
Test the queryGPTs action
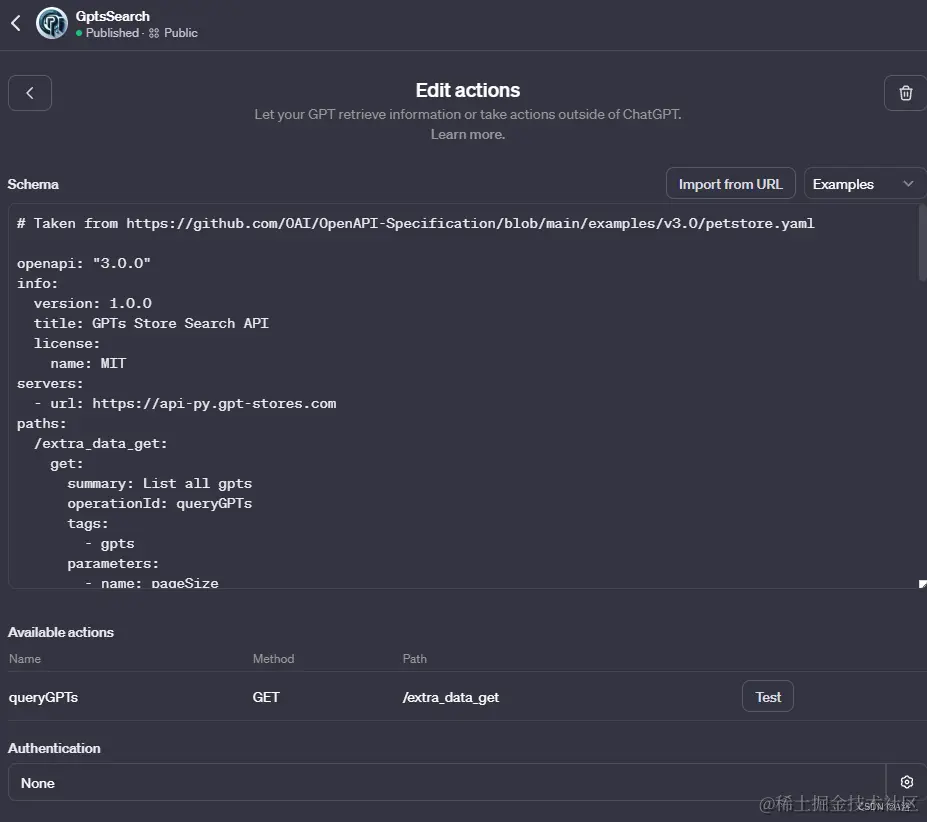click(768, 697)
